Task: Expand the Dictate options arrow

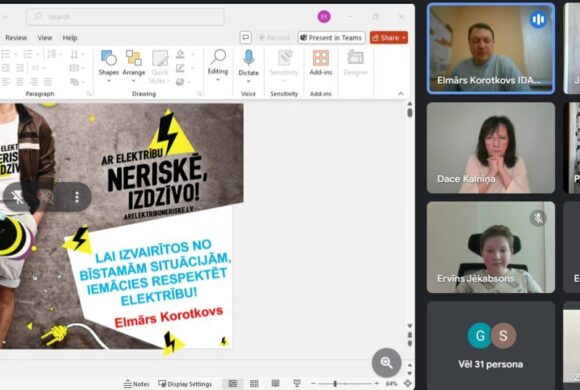Action: [249, 81]
